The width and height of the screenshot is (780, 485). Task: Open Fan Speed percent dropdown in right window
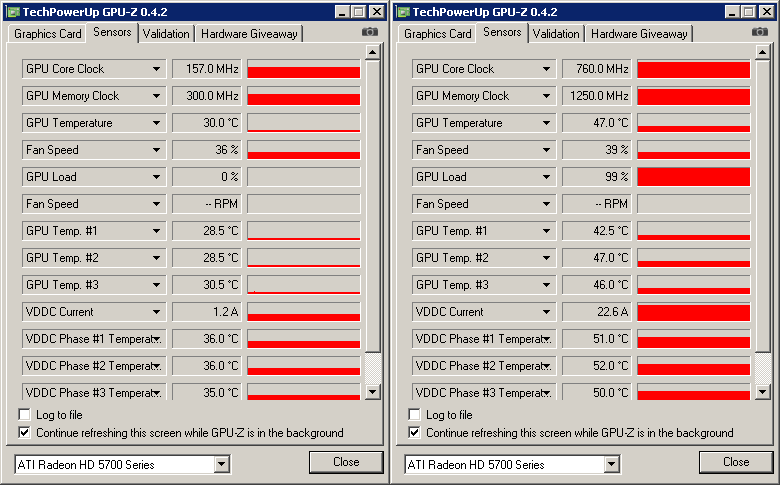pyautogui.click(x=546, y=150)
